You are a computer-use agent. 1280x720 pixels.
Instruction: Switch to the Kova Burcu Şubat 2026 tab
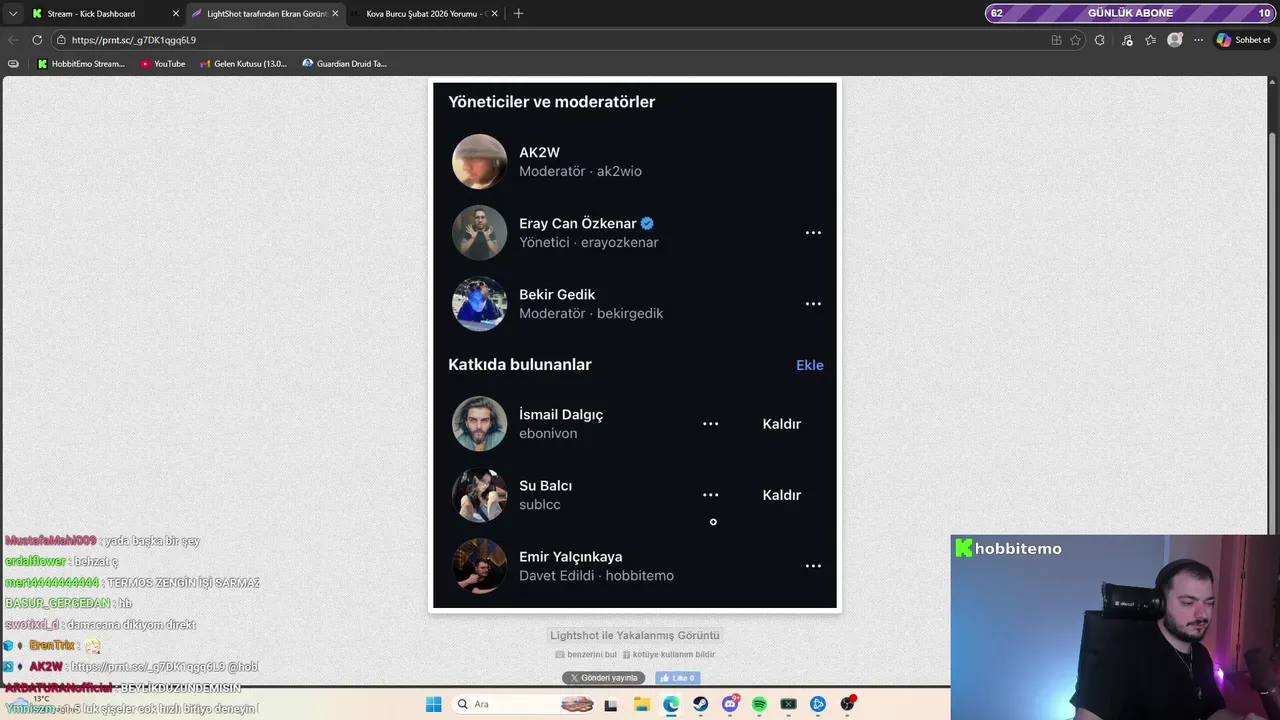tap(425, 14)
